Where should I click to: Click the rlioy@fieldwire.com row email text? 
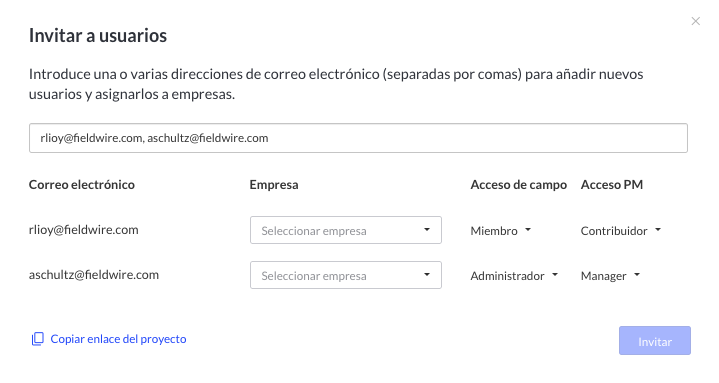click(x=83, y=229)
